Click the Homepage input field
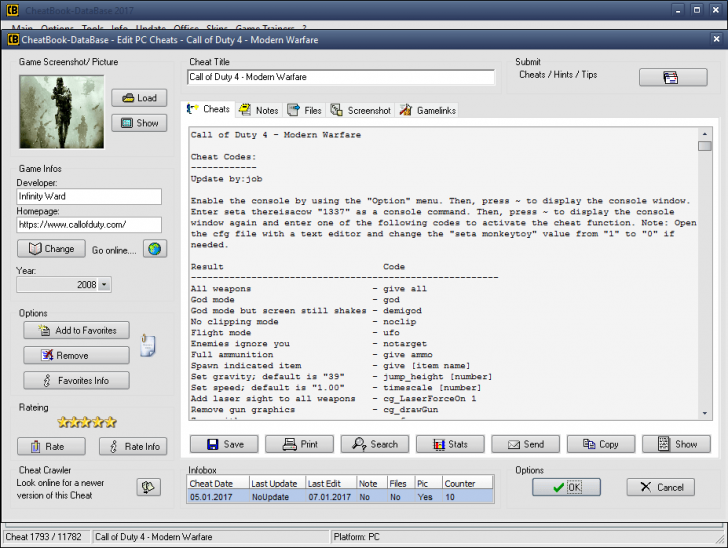Viewport: 728px width, 548px height. pos(89,225)
